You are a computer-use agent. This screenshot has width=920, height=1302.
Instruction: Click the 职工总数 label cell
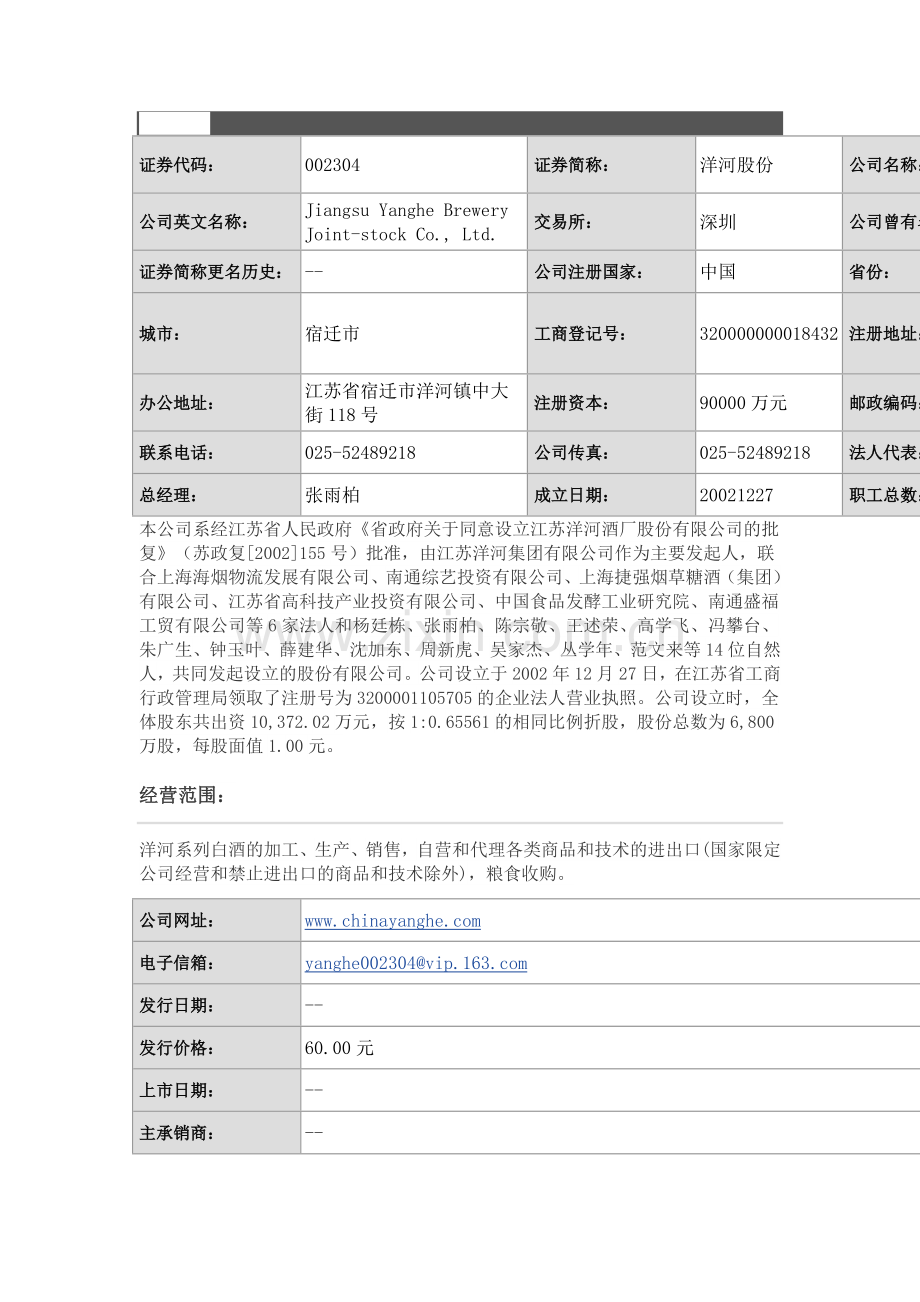point(882,495)
